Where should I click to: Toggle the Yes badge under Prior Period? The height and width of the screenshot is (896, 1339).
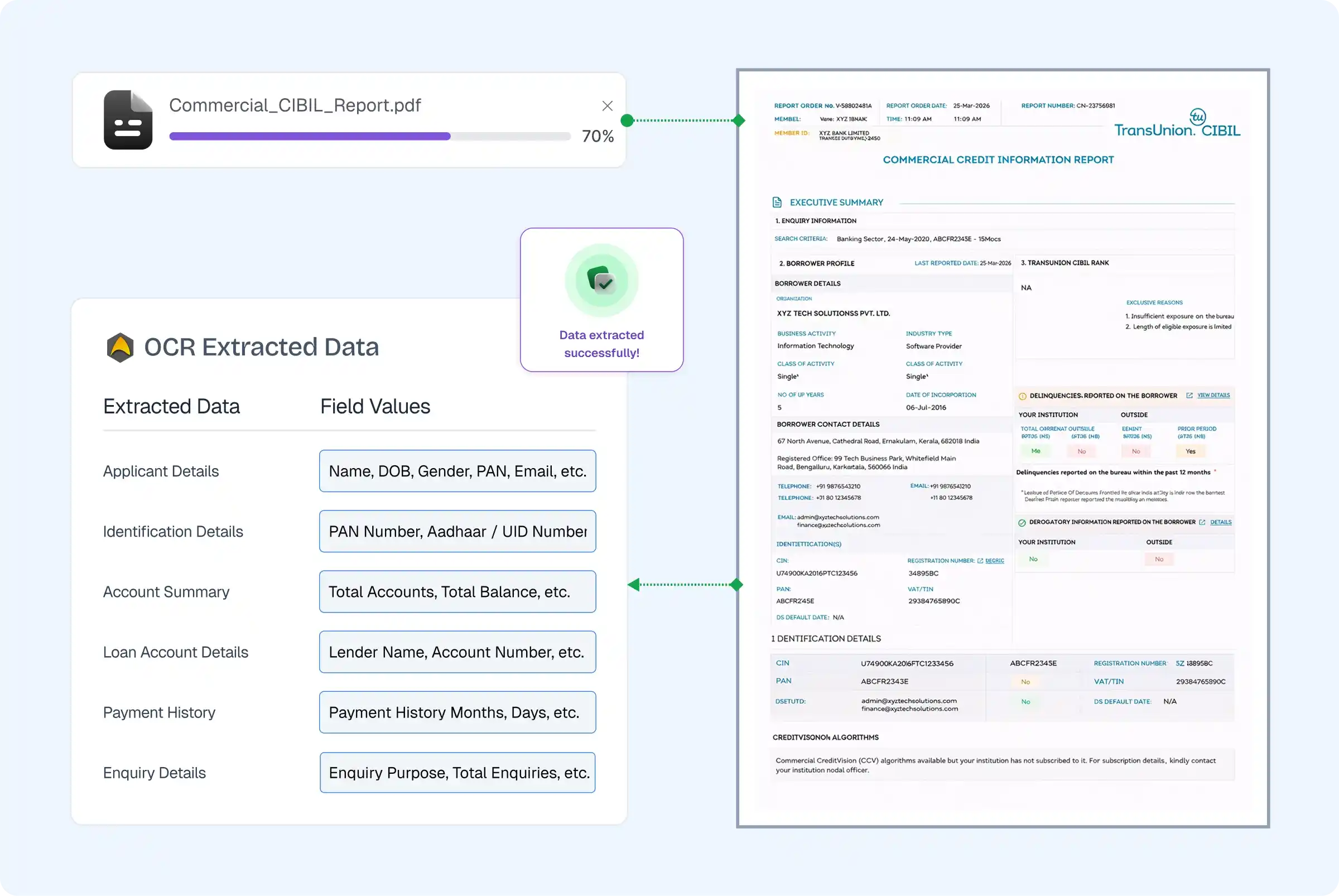[x=1191, y=451]
